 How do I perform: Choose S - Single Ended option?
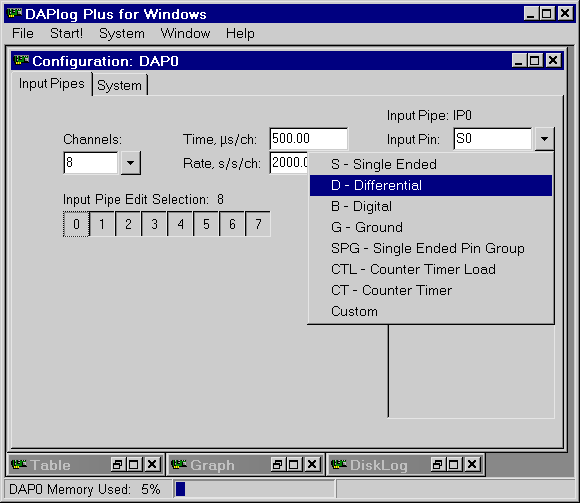click(x=431, y=164)
